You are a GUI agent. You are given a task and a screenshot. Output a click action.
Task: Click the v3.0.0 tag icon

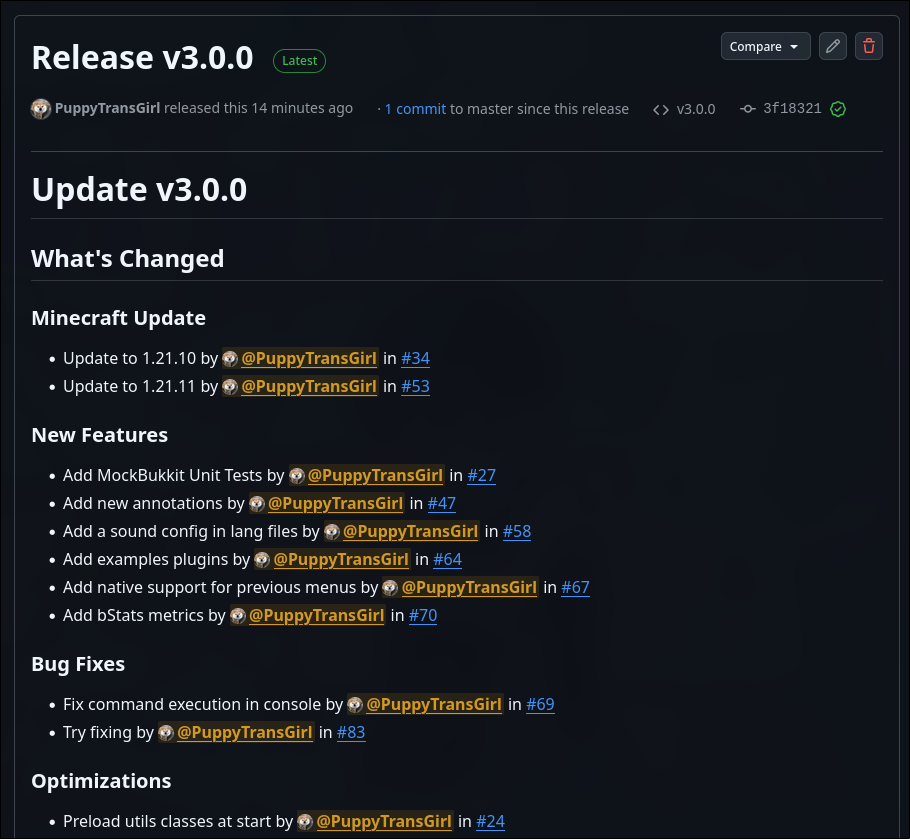tap(661, 109)
